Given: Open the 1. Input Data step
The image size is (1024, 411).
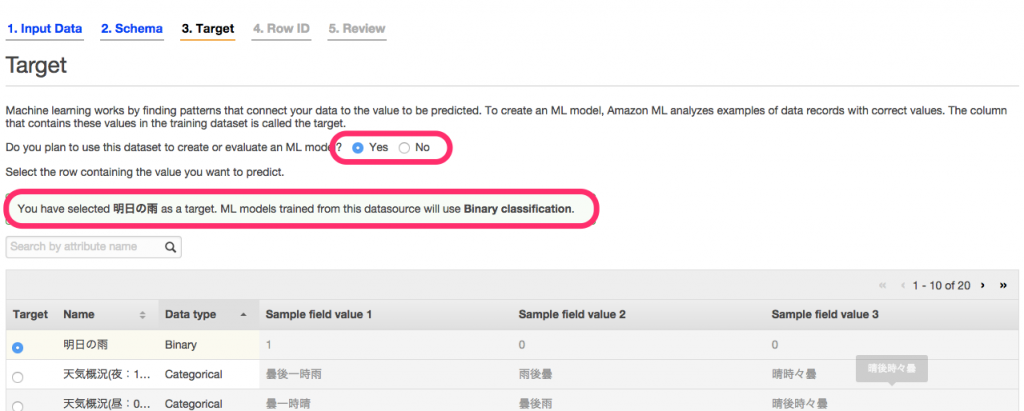Looking at the screenshot, I should click(x=45, y=29).
